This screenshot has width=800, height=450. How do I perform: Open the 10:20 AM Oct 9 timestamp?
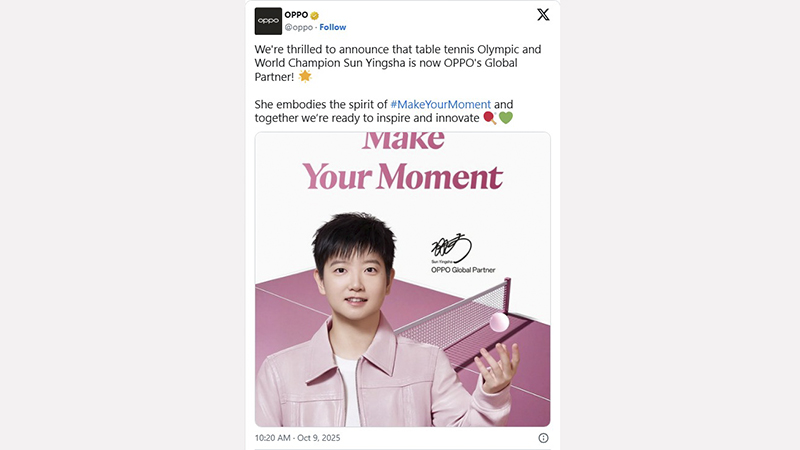(297, 438)
